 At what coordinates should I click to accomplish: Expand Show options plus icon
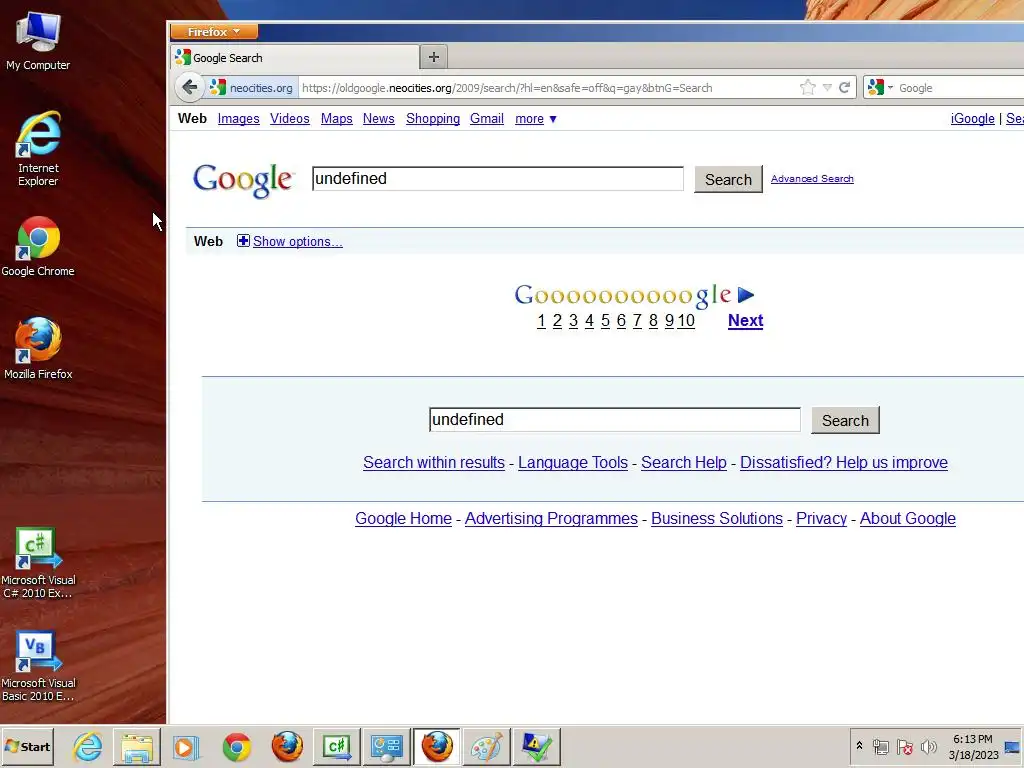click(243, 241)
